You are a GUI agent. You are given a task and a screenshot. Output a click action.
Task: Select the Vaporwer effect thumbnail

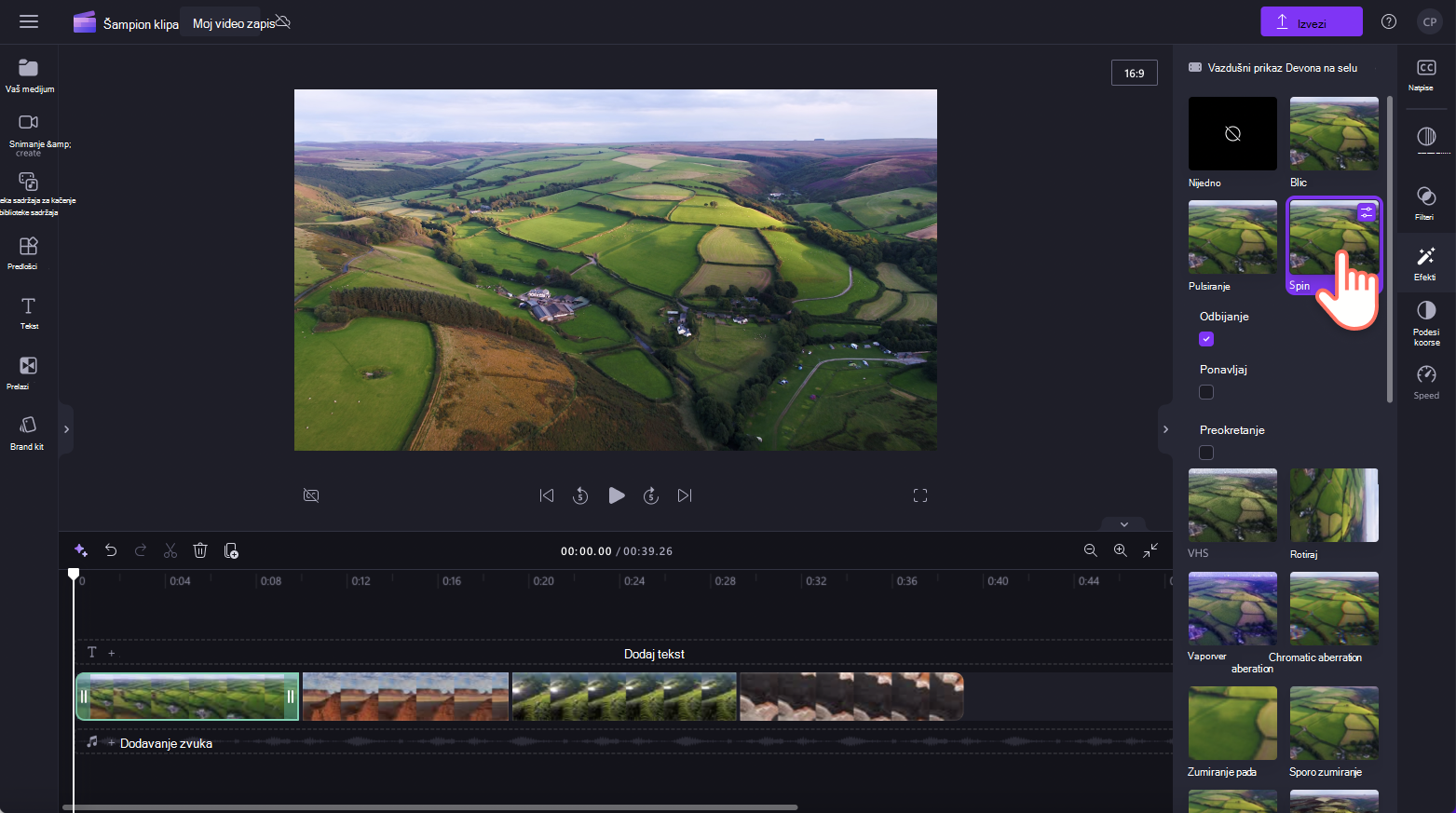tap(1232, 608)
